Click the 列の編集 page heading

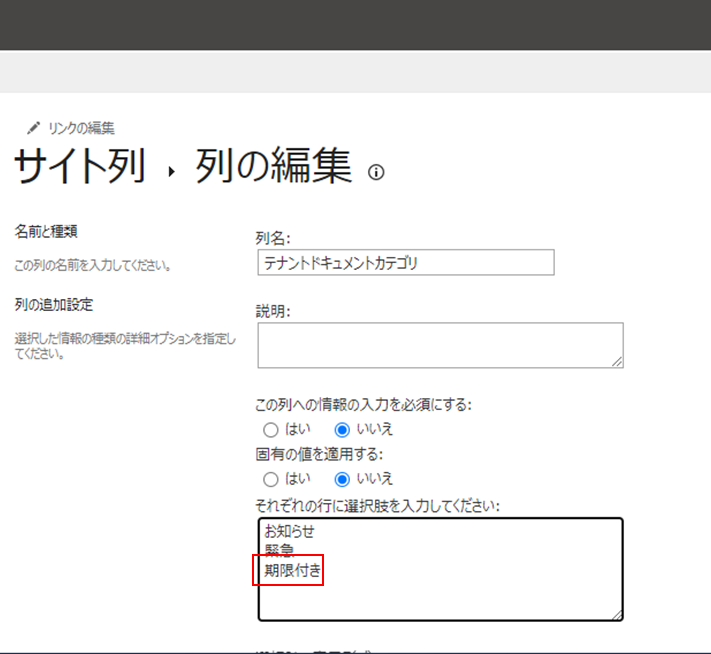click(x=273, y=168)
